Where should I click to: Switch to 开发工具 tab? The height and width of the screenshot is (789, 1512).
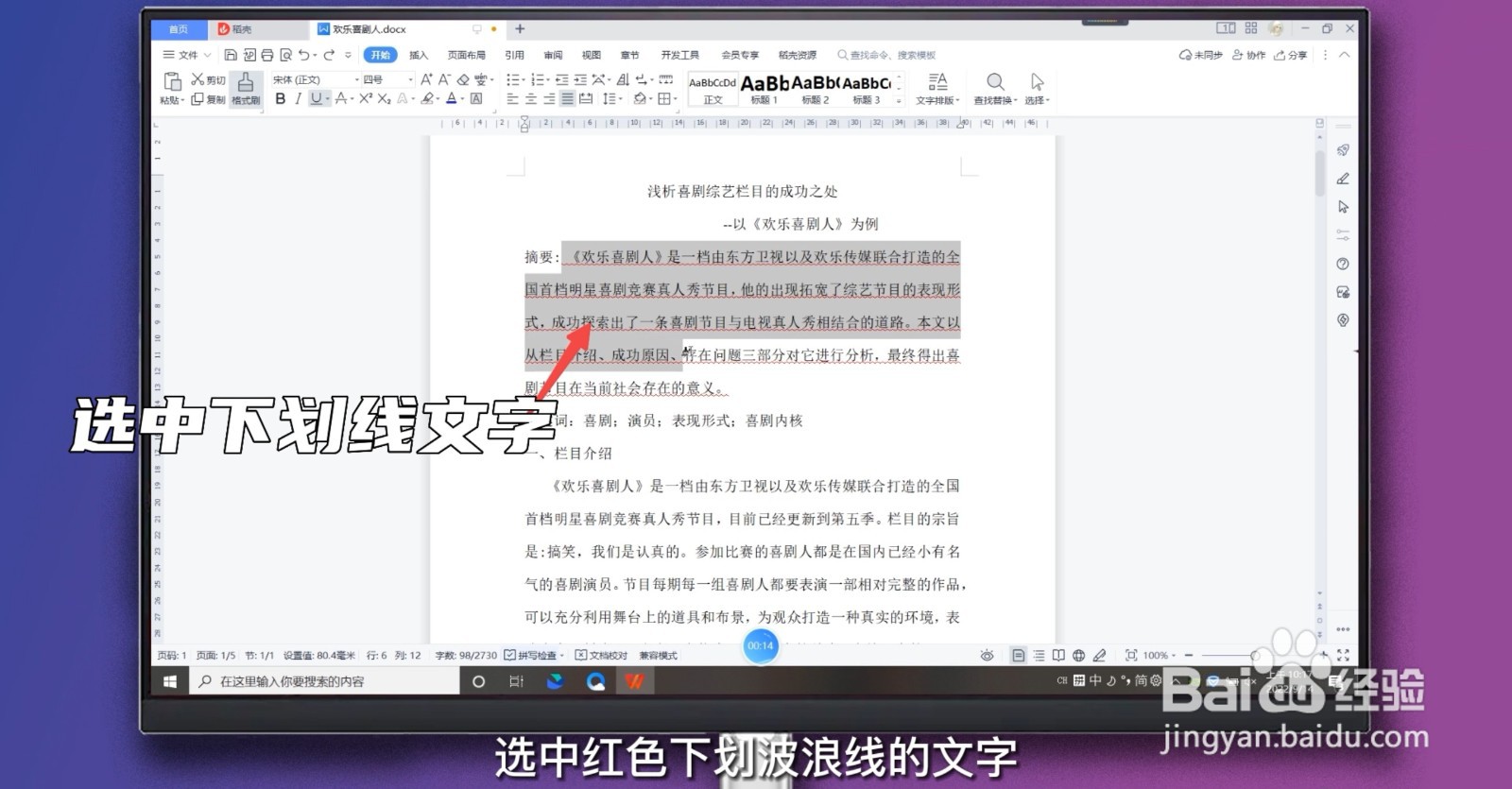click(x=679, y=55)
